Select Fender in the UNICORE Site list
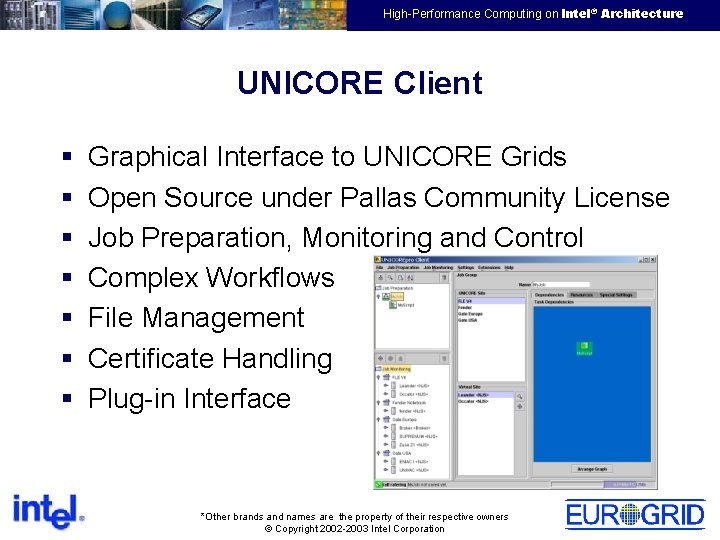The width and height of the screenshot is (720, 540). point(491,308)
